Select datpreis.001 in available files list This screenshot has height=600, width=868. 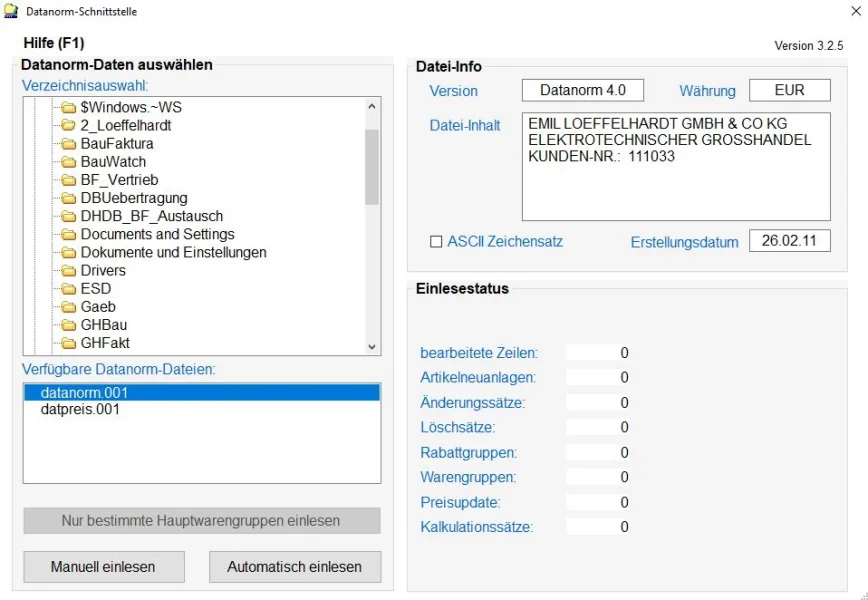[x=80, y=409]
